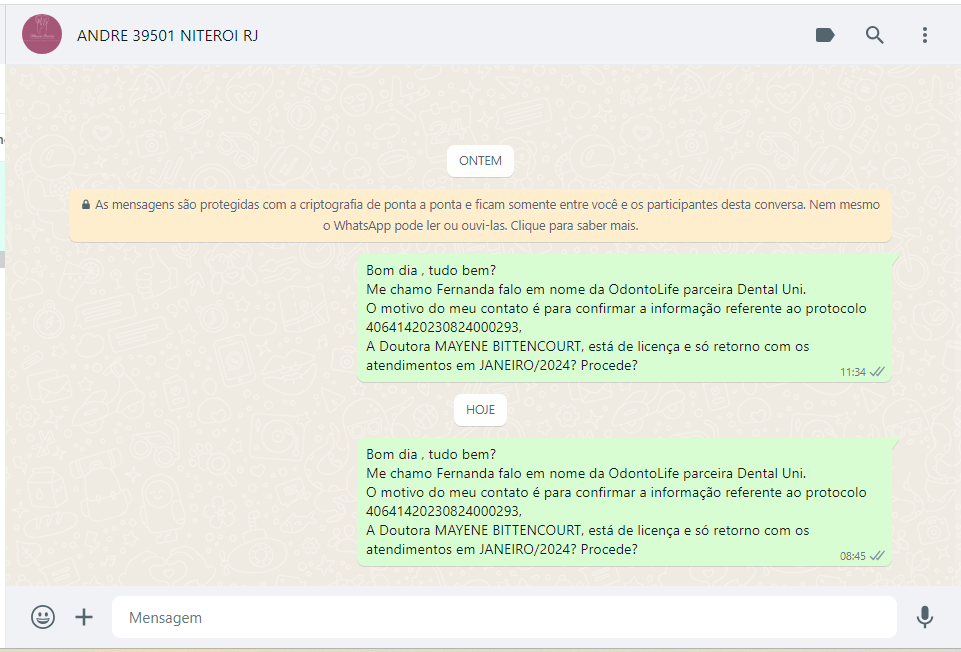
Task: Click read receipt ticks on 11:34 message
Action: (877, 372)
